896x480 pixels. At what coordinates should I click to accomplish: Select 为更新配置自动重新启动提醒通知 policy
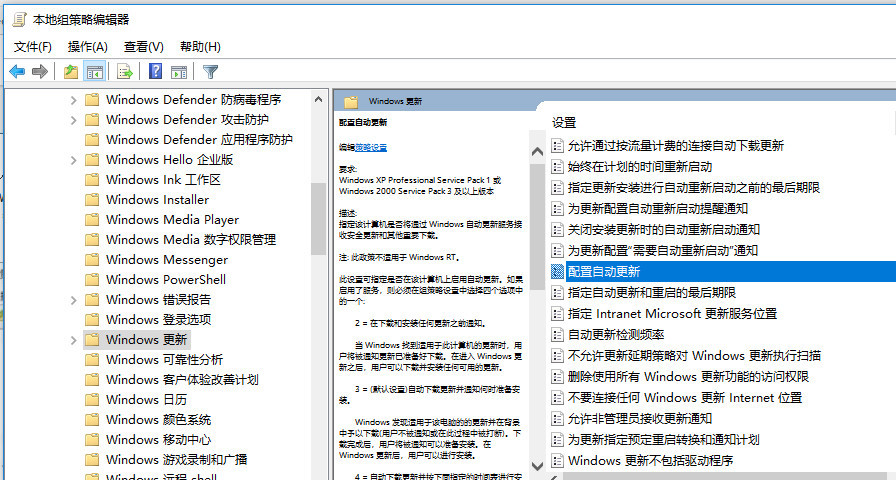(658, 209)
